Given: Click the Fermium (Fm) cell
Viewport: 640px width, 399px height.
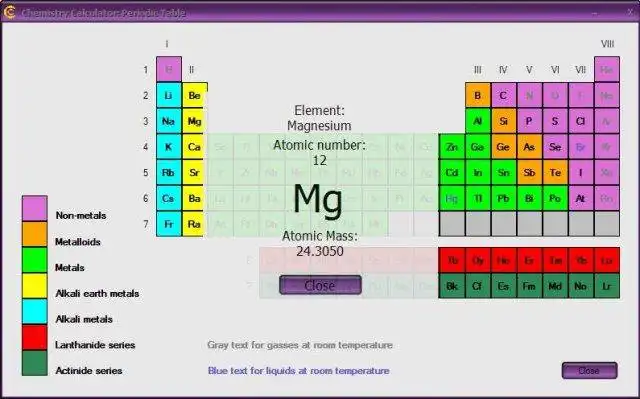Looking at the screenshot, I should (529, 286).
